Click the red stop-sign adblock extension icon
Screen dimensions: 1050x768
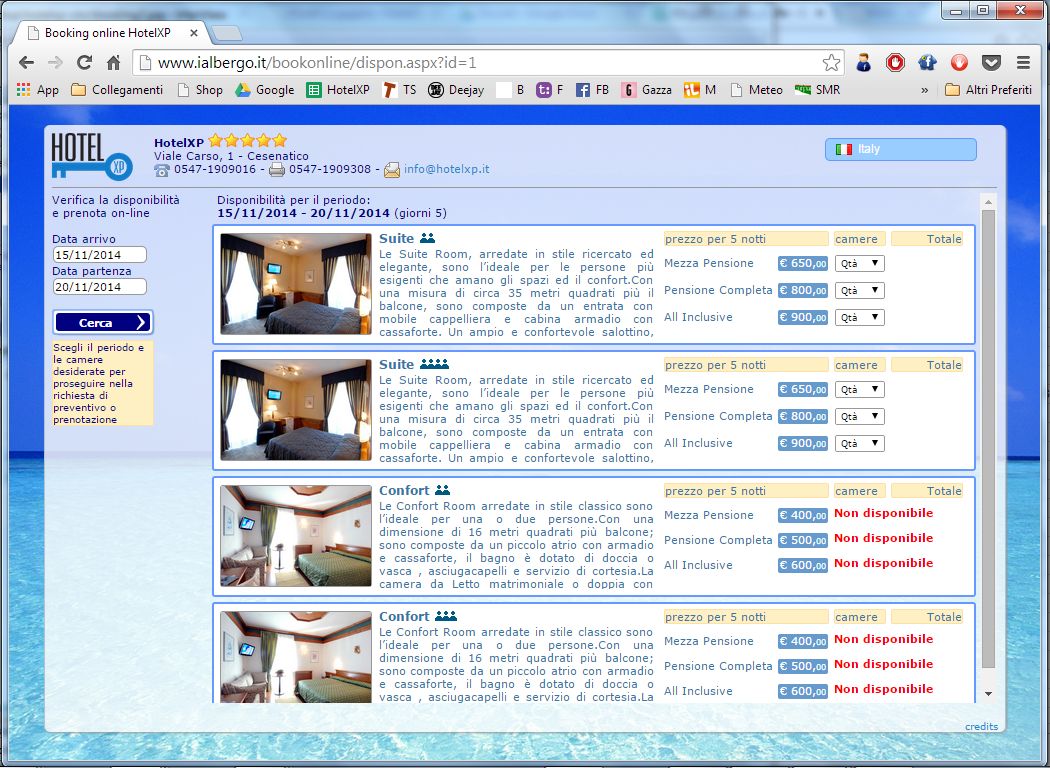[x=895, y=63]
